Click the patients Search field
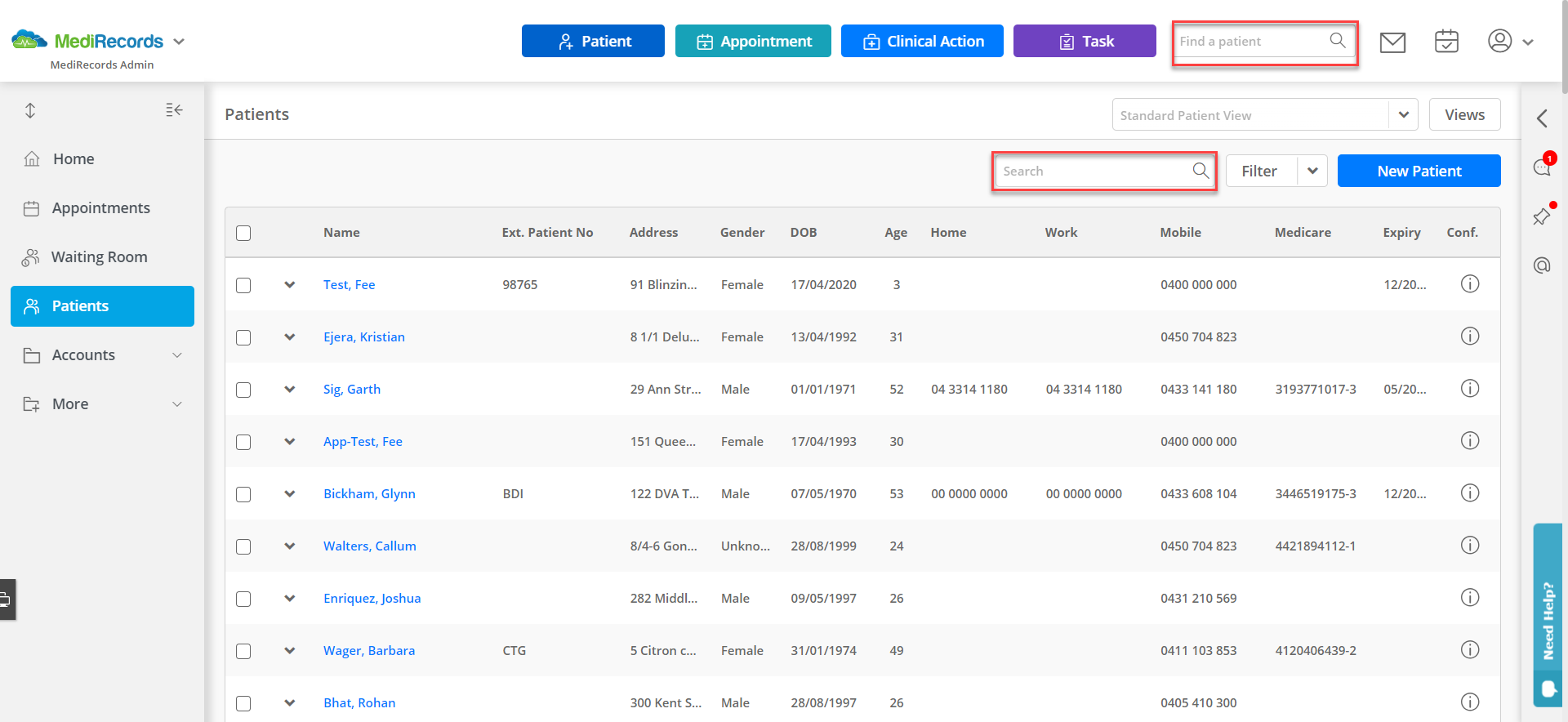Image resolution: width=1568 pixels, height=722 pixels. tap(1104, 171)
